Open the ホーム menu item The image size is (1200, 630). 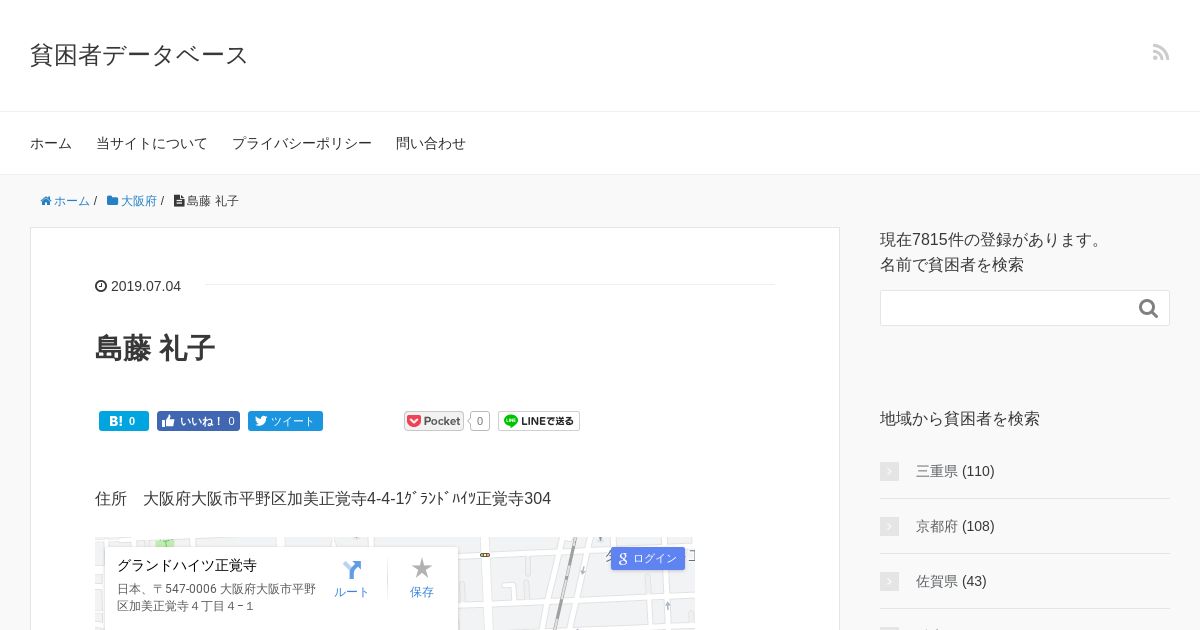[x=51, y=143]
